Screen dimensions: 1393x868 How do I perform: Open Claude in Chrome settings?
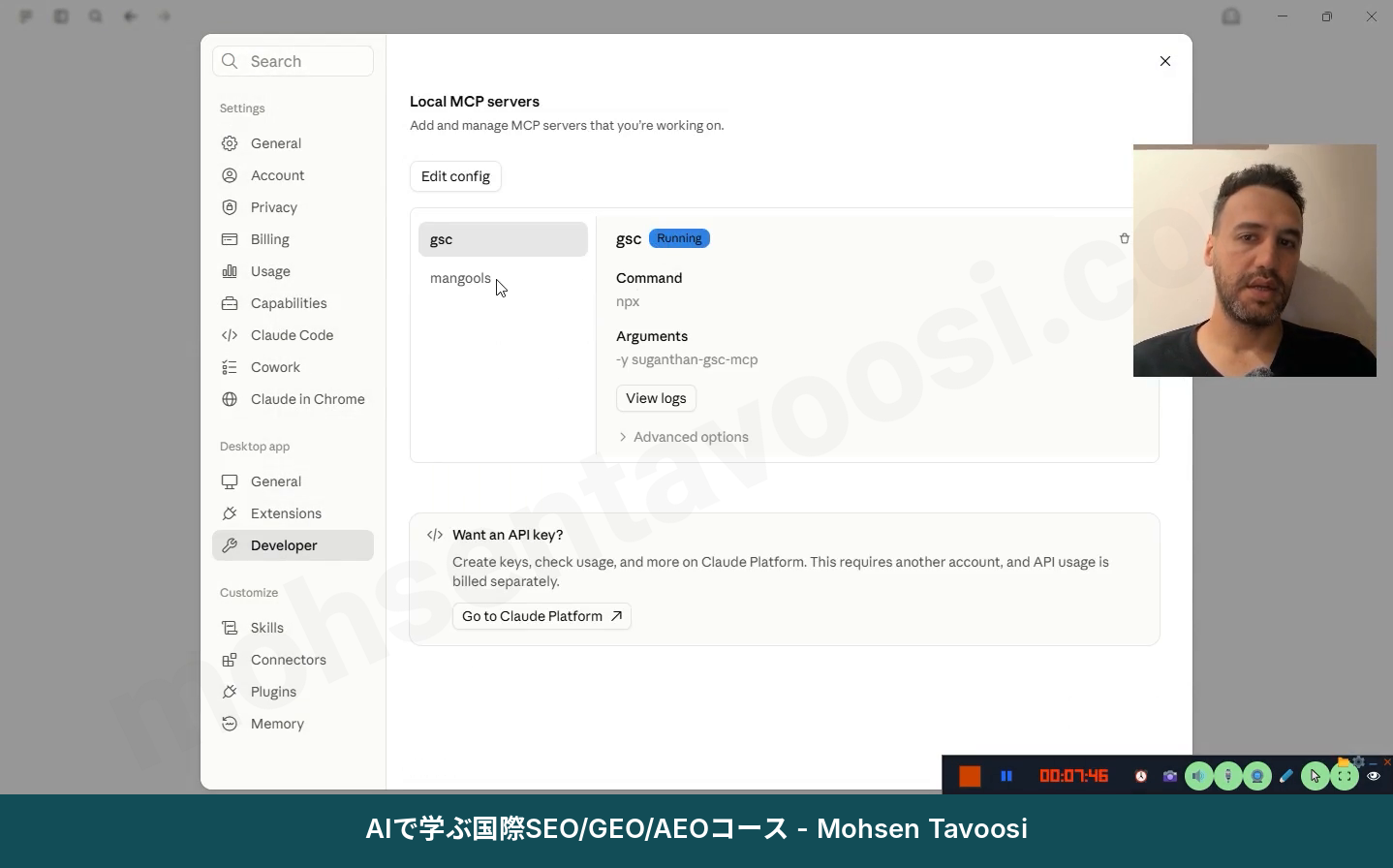click(x=293, y=399)
